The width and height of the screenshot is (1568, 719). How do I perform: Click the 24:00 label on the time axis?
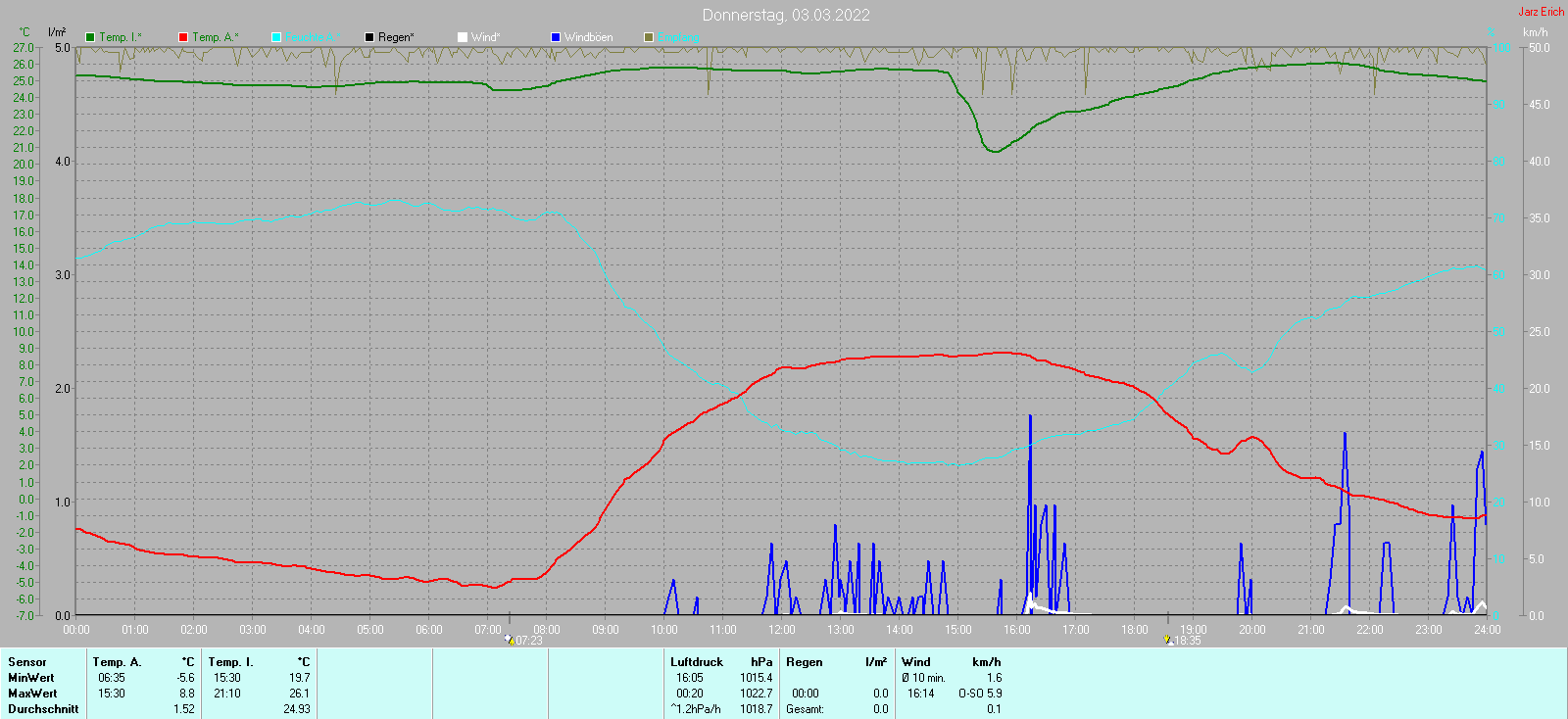click(1488, 630)
